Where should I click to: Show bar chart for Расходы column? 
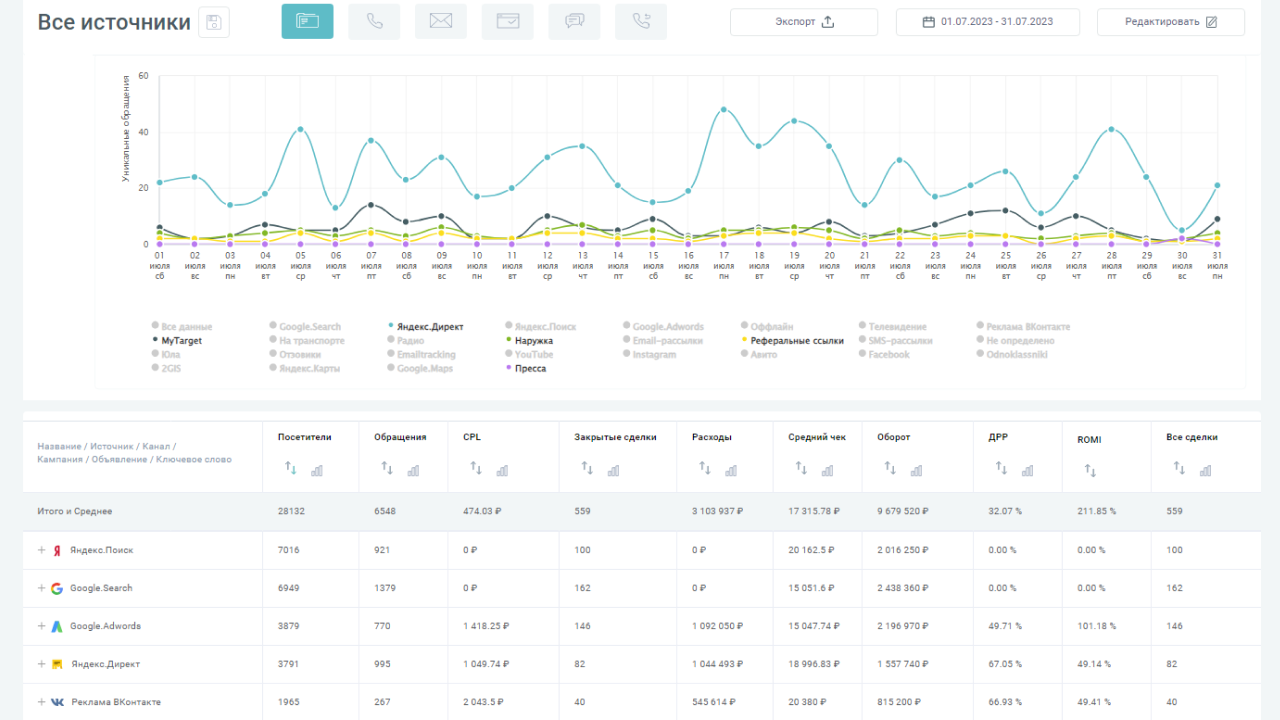click(x=731, y=469)
